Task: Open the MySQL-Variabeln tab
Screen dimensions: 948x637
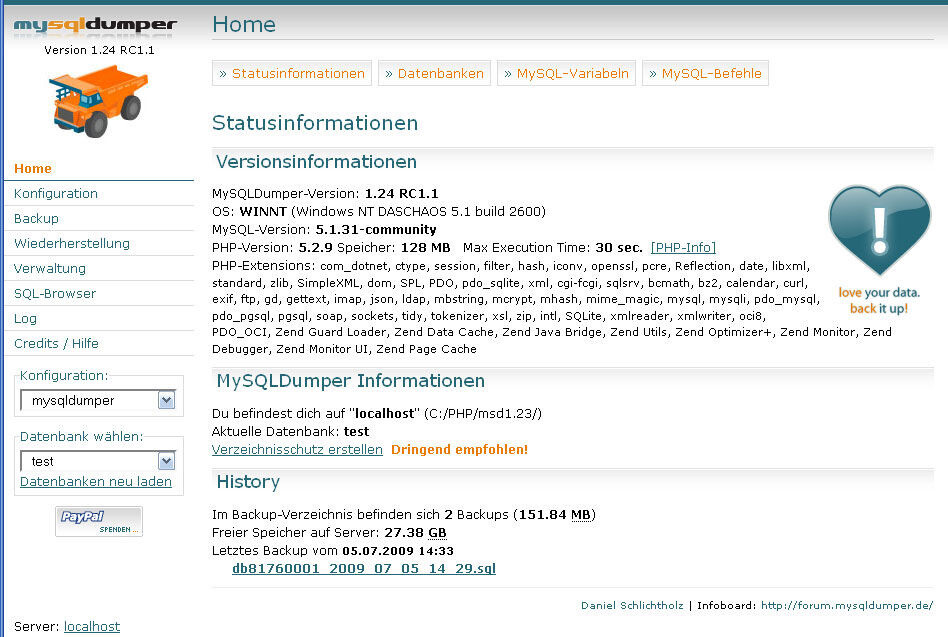Action: (566, 72)
